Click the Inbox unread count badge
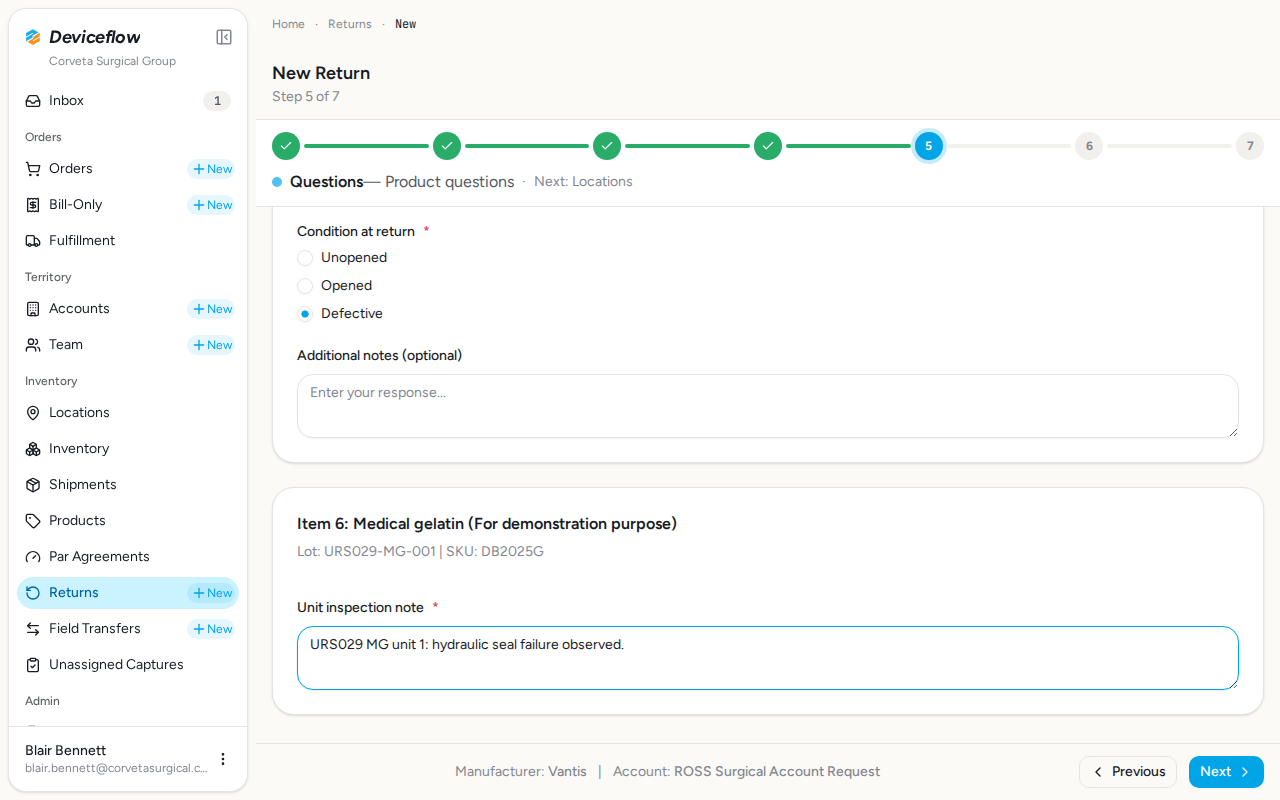 pyautogui.click(x=217, y=101)
